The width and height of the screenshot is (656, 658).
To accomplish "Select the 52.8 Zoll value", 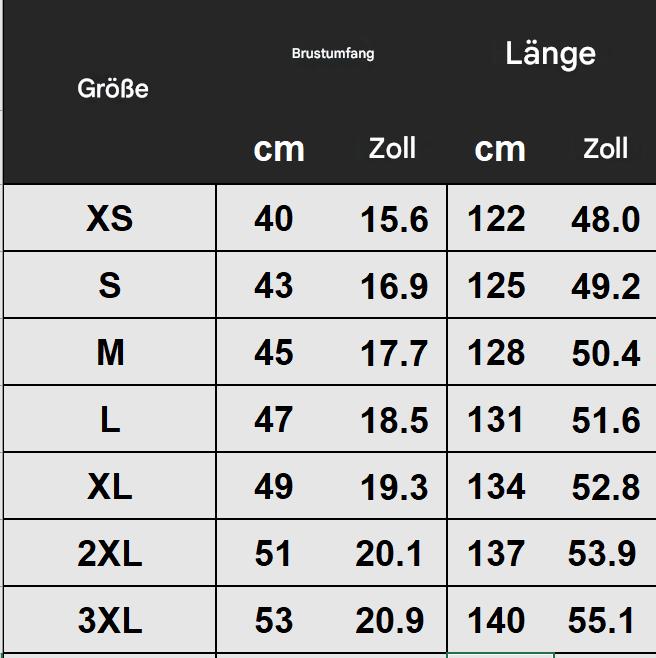I will click(606, 487).
